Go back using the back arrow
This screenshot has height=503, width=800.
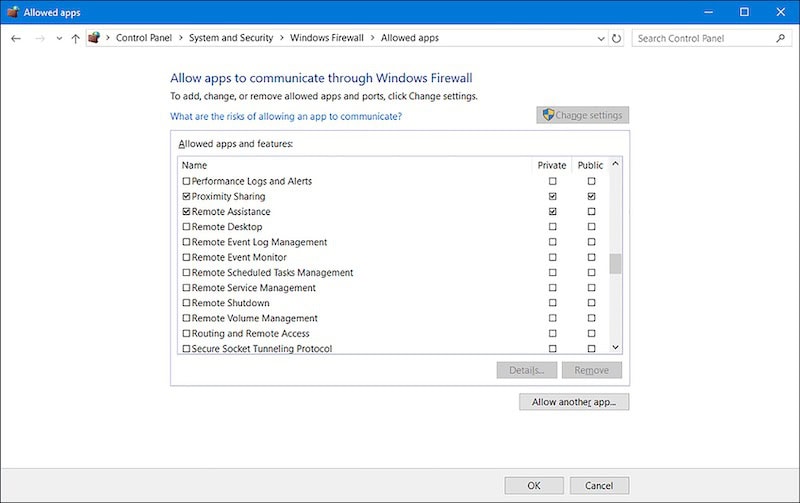point(16,38)
